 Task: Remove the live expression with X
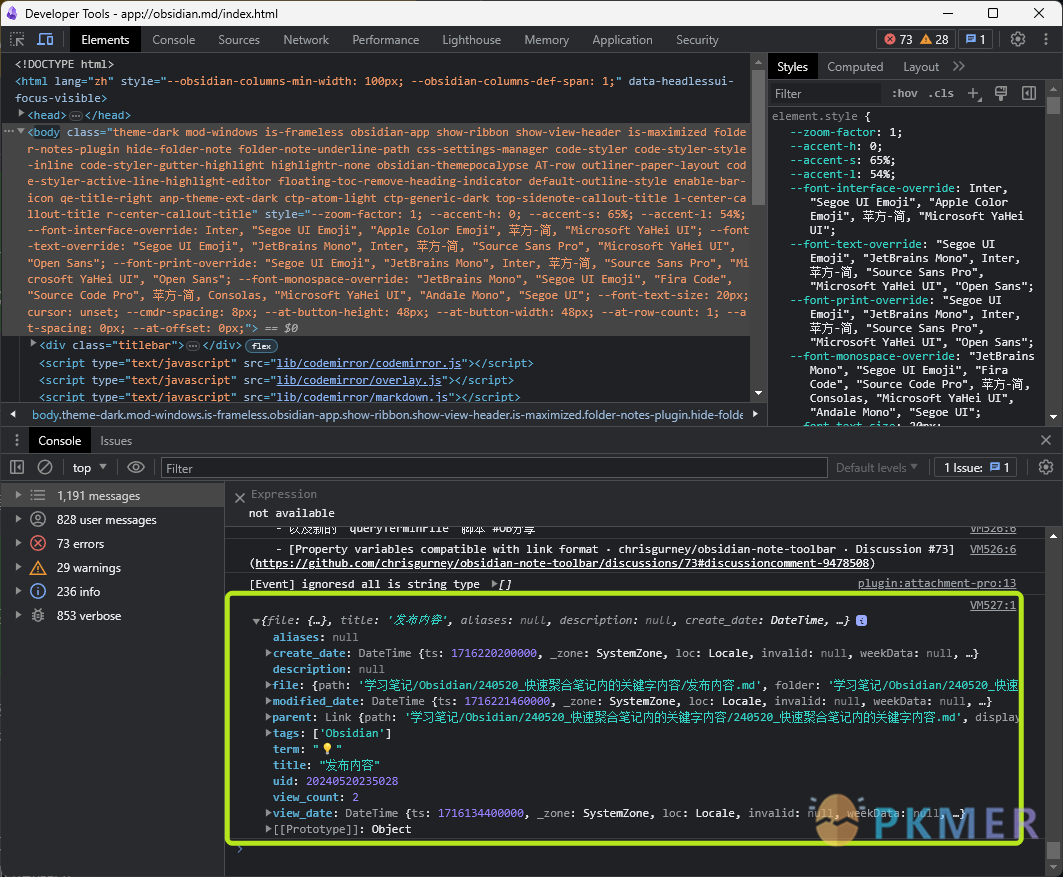click(239, 498)
